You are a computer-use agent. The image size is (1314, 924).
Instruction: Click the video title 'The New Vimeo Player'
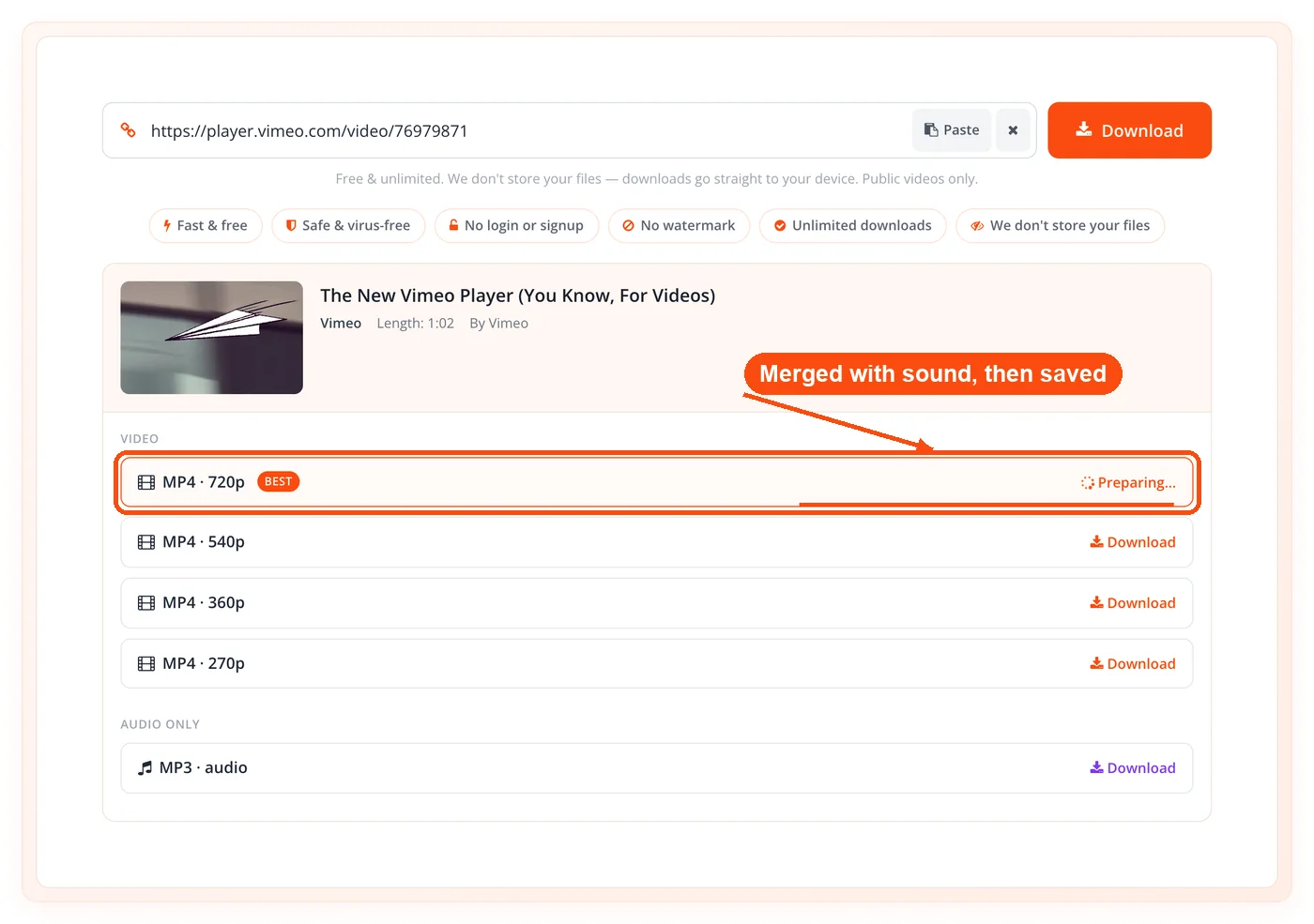517,295
